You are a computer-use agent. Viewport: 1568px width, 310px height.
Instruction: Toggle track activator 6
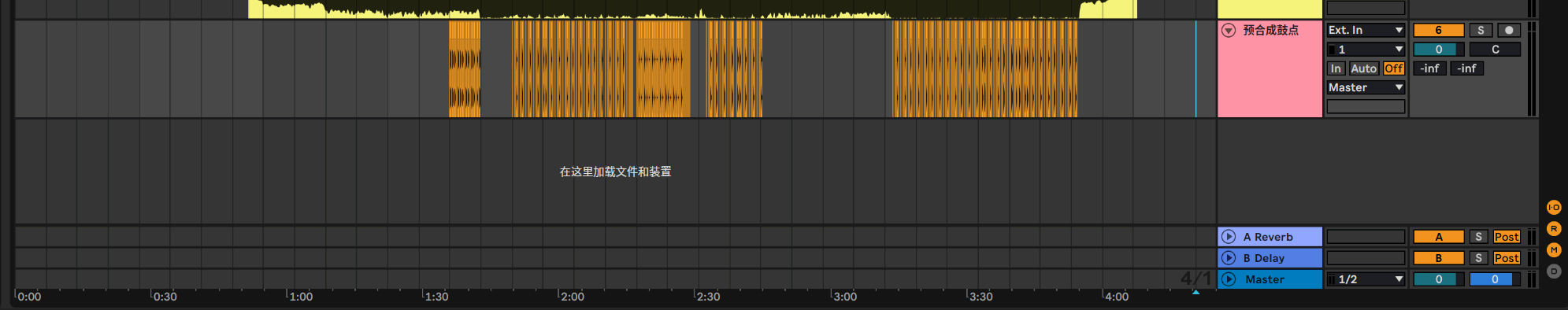(1439, 30)
